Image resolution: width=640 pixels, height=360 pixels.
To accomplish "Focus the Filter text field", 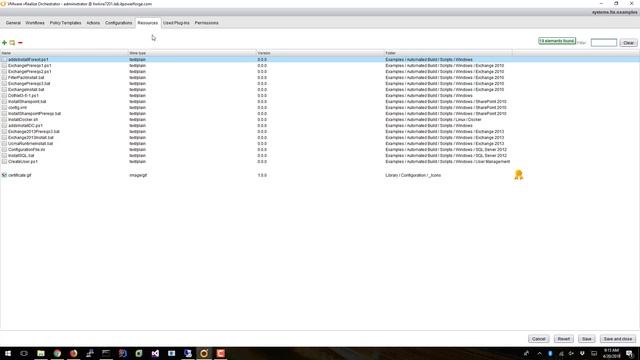I will tap(604, 42).
